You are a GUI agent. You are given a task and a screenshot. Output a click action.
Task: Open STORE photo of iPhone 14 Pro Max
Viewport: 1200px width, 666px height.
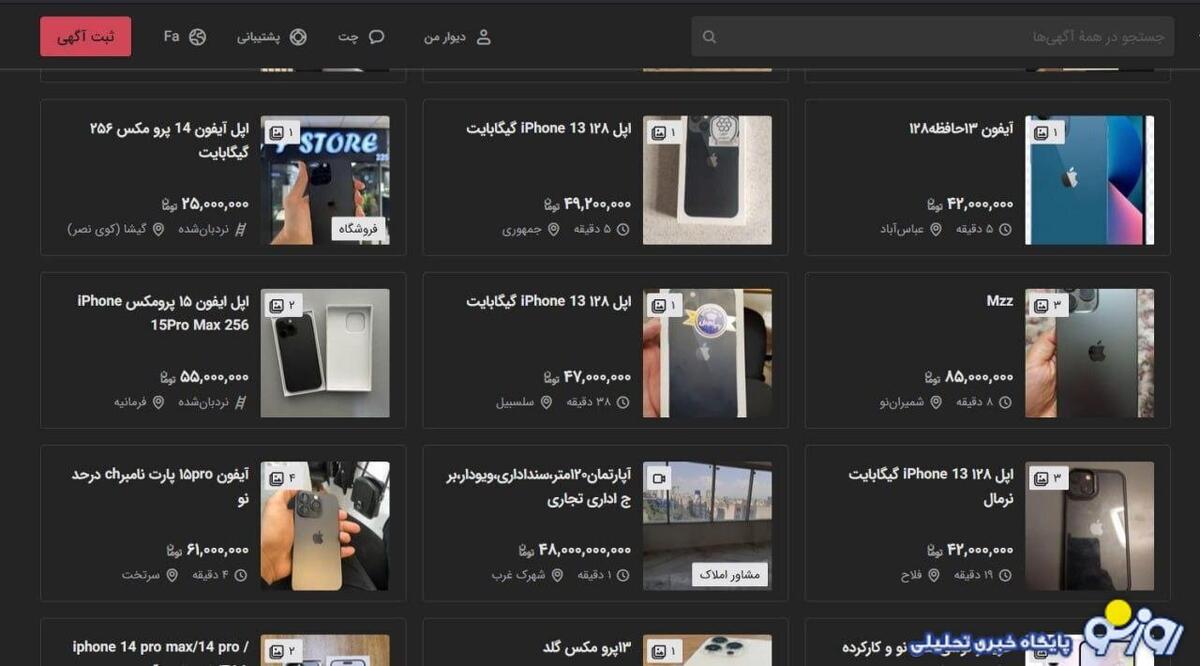pos(325,180)
